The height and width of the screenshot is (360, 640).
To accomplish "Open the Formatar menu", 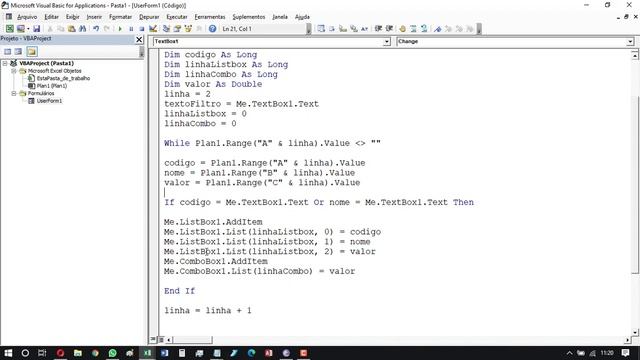I will (x=120, y=17).
